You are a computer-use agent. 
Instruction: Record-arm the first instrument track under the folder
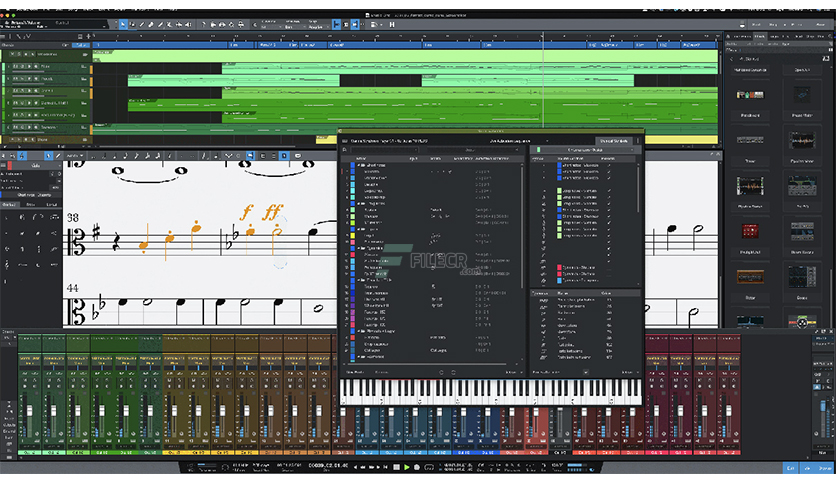coord(29,66)
